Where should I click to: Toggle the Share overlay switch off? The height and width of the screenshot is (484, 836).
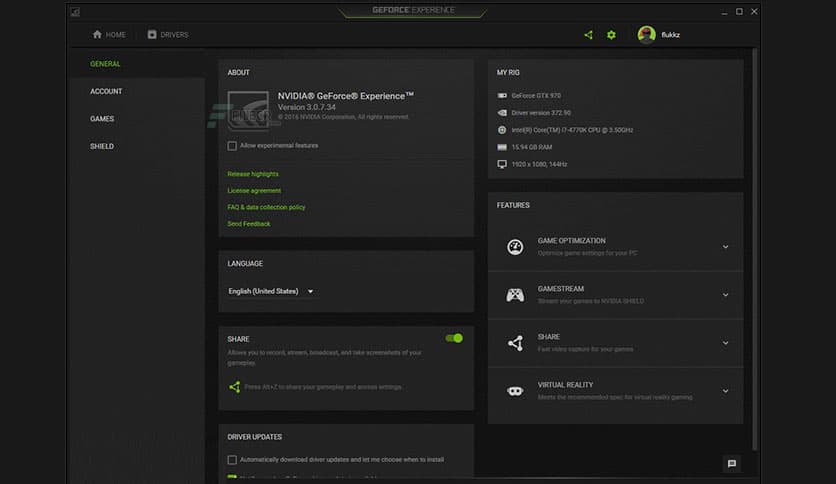coord(454,338)
